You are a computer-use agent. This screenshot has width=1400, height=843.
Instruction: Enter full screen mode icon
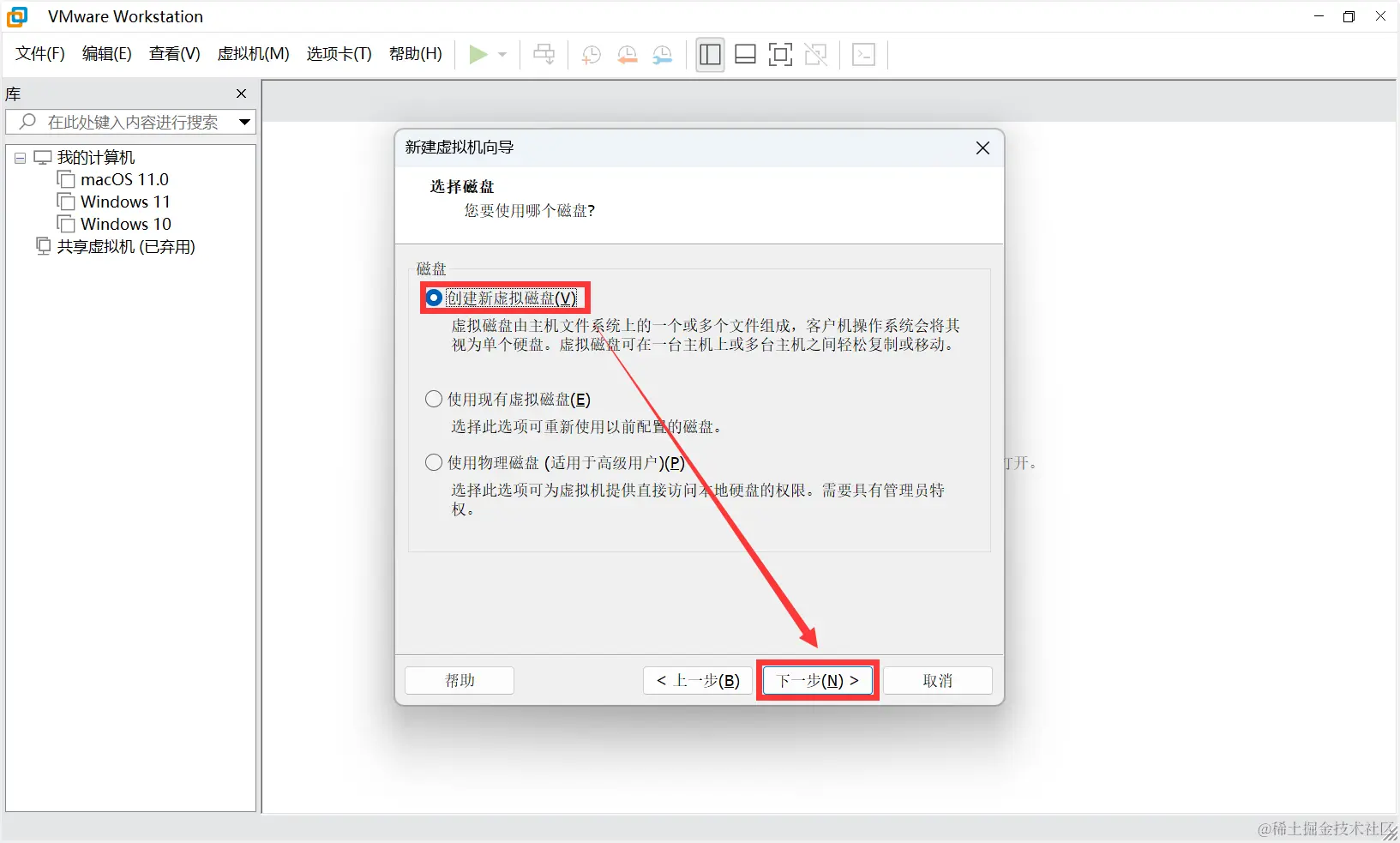pos(780,55)
